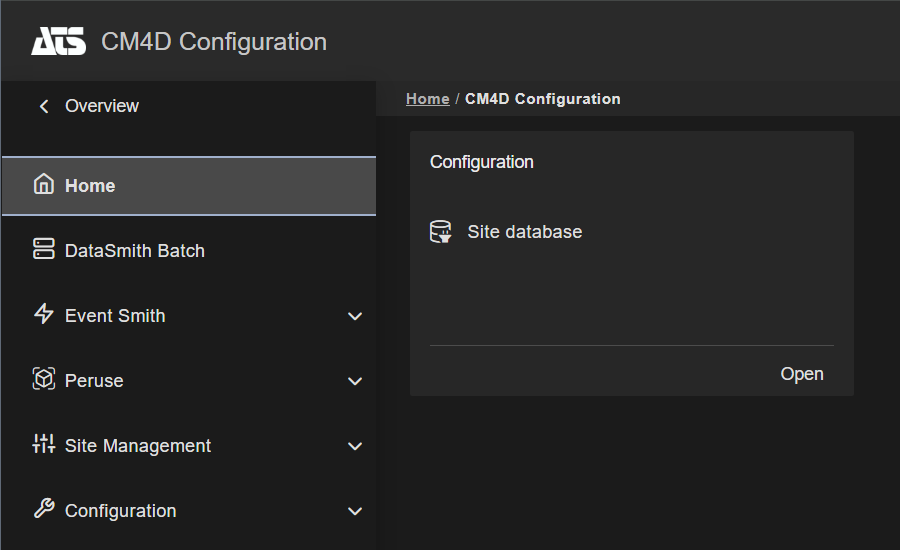
Task: Click the Site database icon in the card
Action: [440, 232]
